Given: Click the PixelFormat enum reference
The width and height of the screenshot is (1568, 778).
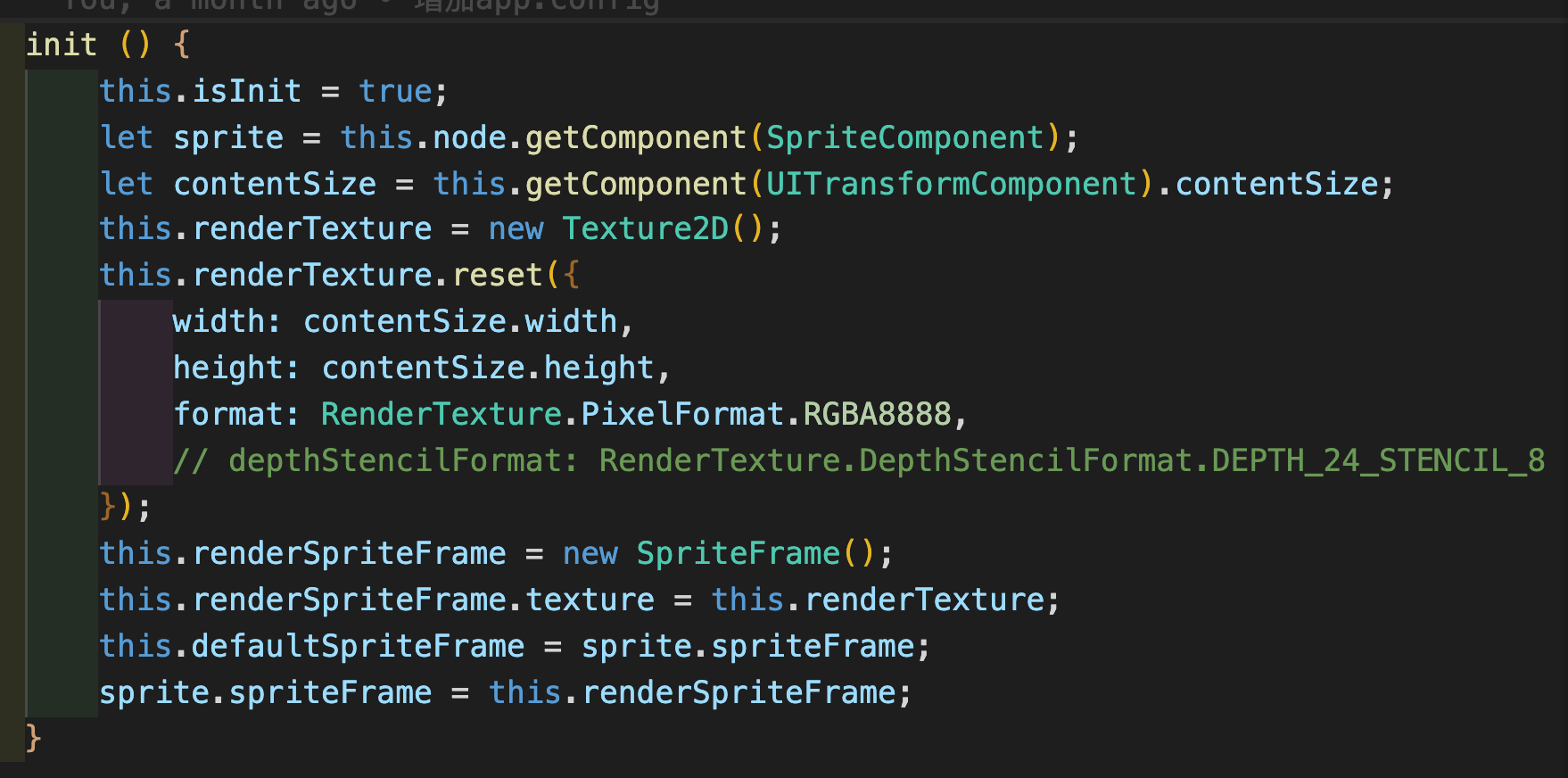Looking at the screenshot, I should click(681, 414).
